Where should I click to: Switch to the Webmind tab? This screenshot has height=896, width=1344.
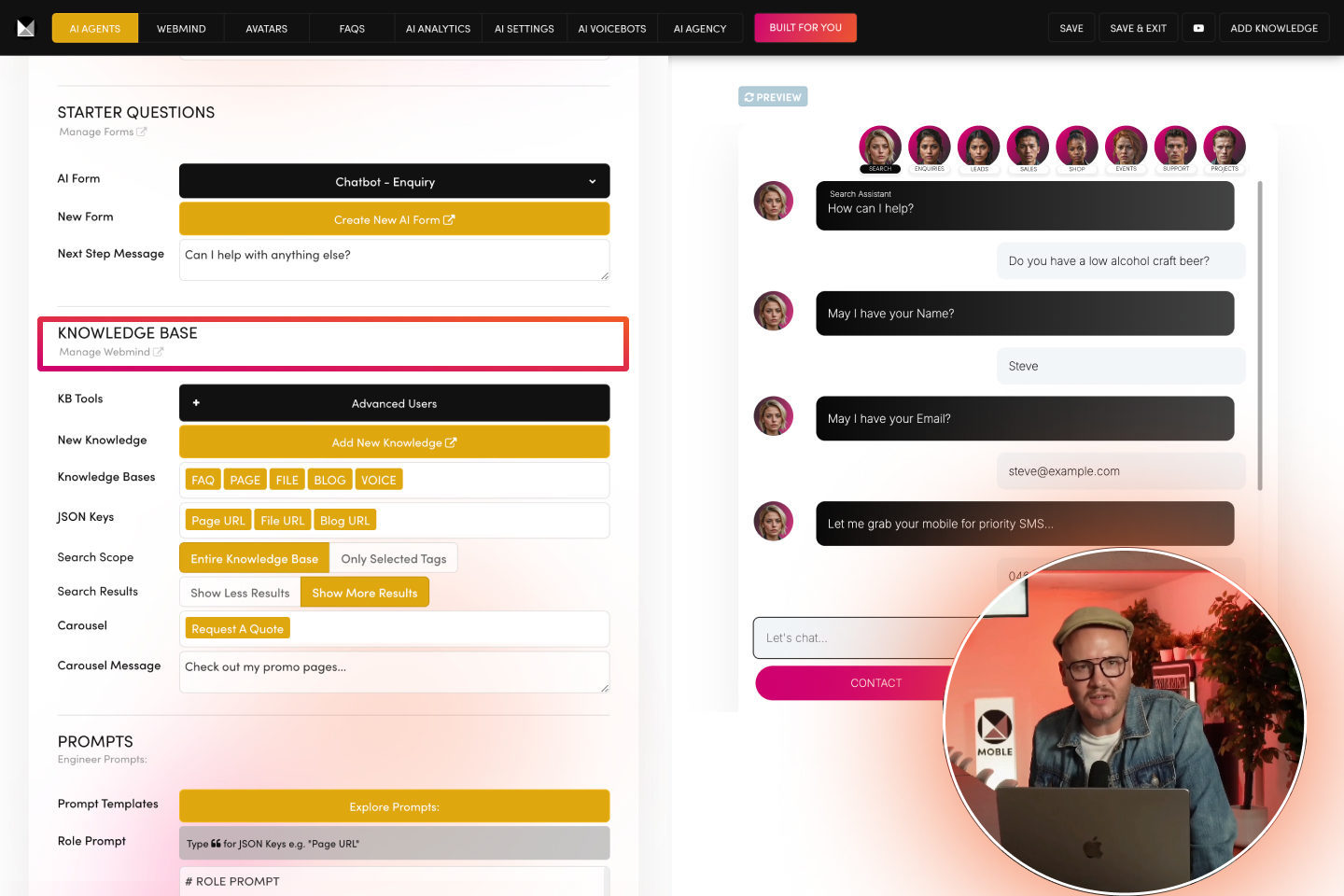pyautogui.click(x=181, y=28)
